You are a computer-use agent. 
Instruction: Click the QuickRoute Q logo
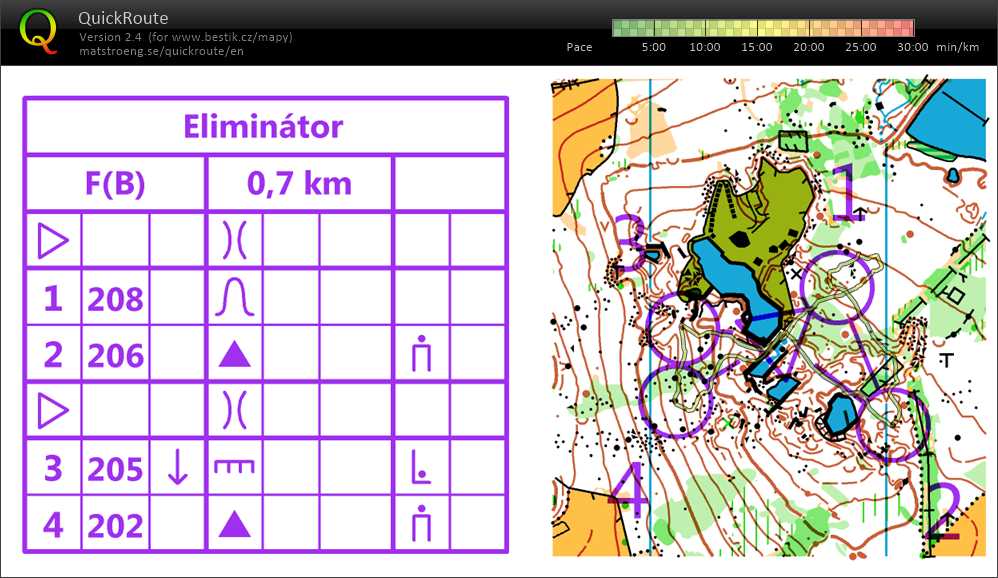coord(39,31)
